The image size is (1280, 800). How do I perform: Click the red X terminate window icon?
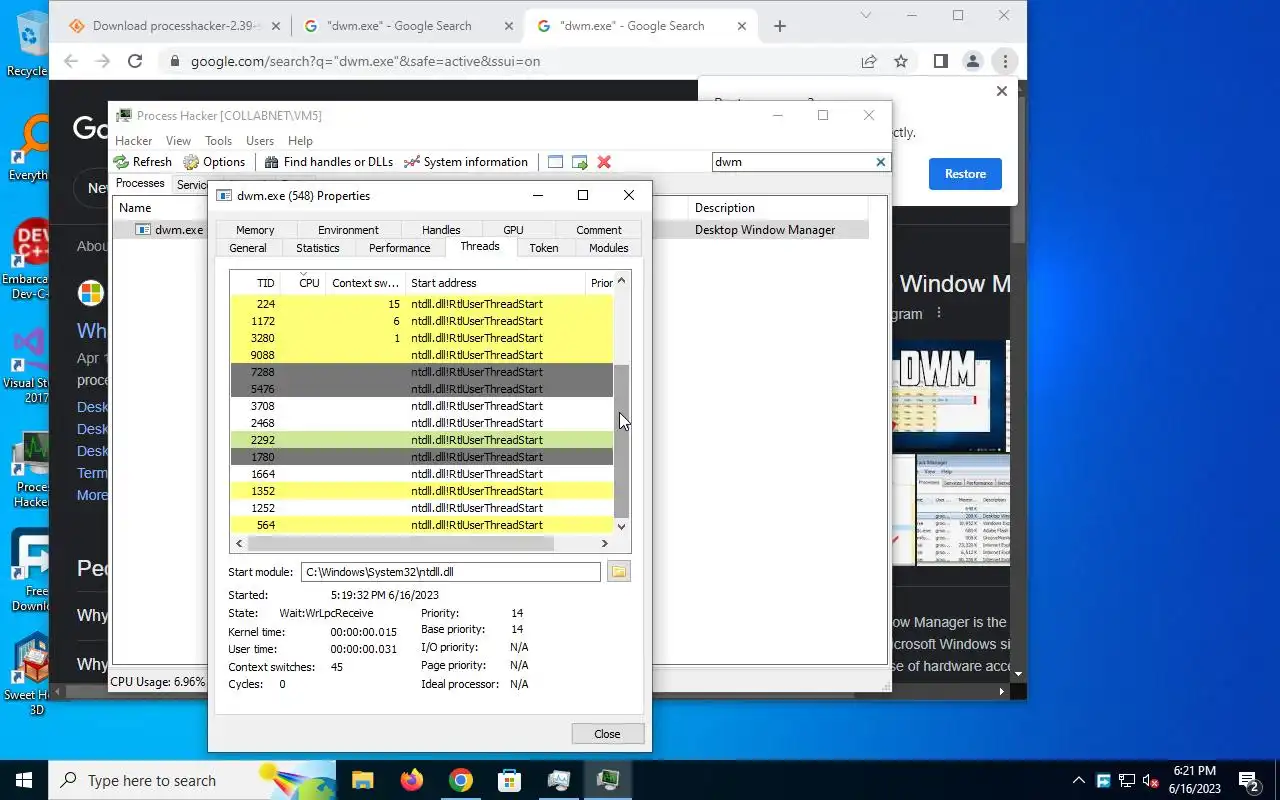(604, 162)
